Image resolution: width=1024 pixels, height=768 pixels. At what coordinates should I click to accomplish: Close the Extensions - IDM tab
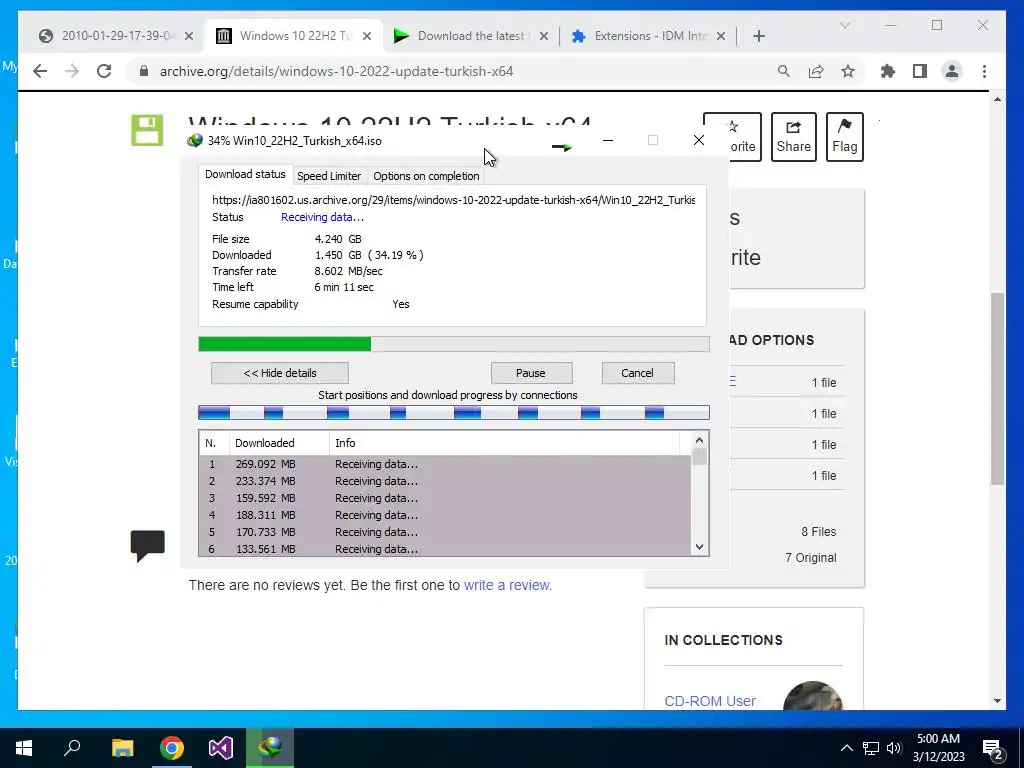pyautogui.click(x=721, y=36)
